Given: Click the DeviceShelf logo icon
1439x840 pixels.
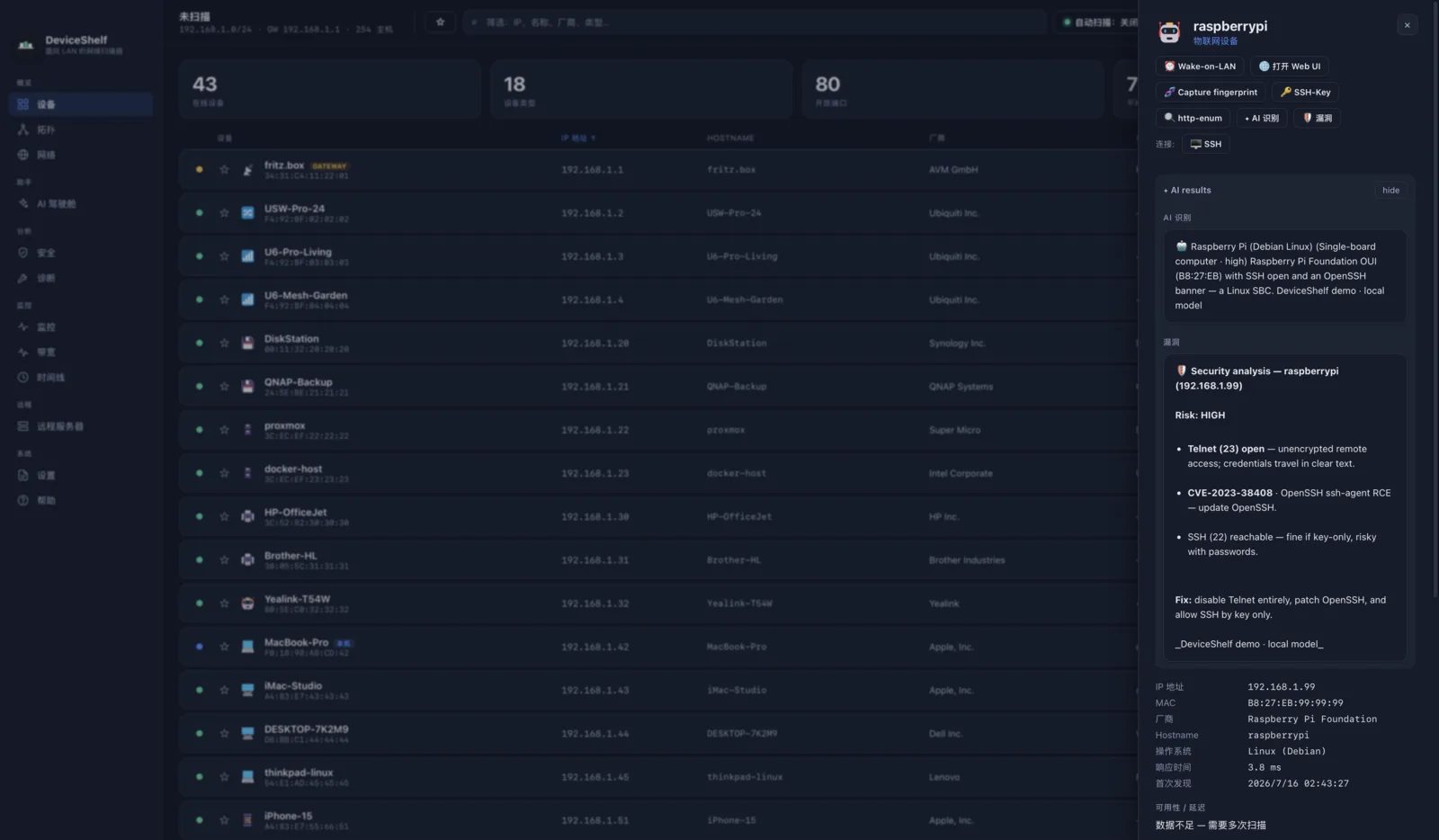Looking at the screenshot, I should click(x=26, y=44).
